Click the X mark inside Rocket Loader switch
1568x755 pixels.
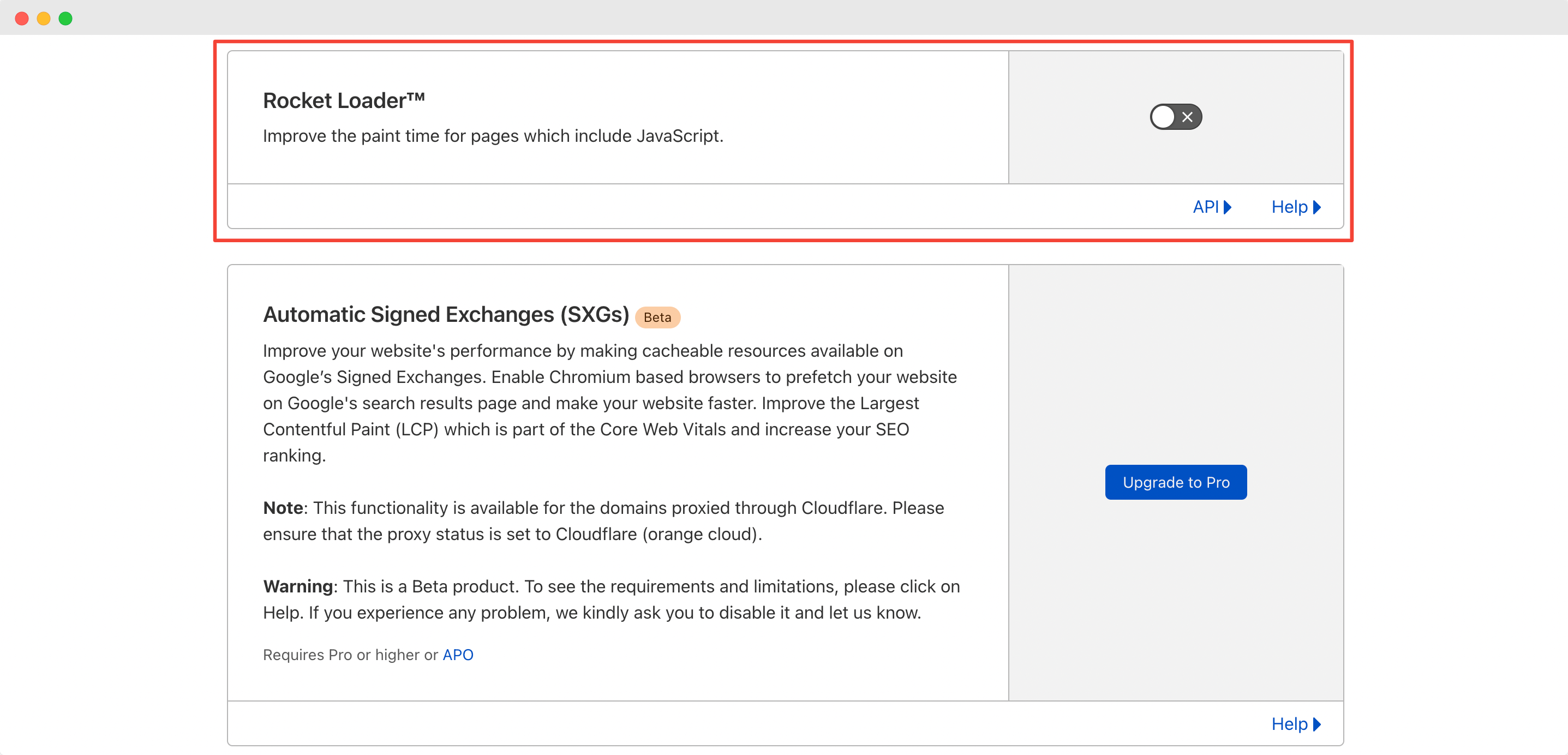(x=1187, y=117)
